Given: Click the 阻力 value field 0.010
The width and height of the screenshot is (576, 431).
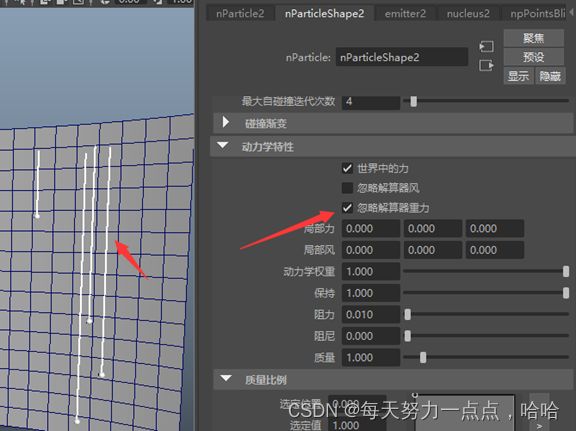Looking at the screenshot, I should coord(371,315).
